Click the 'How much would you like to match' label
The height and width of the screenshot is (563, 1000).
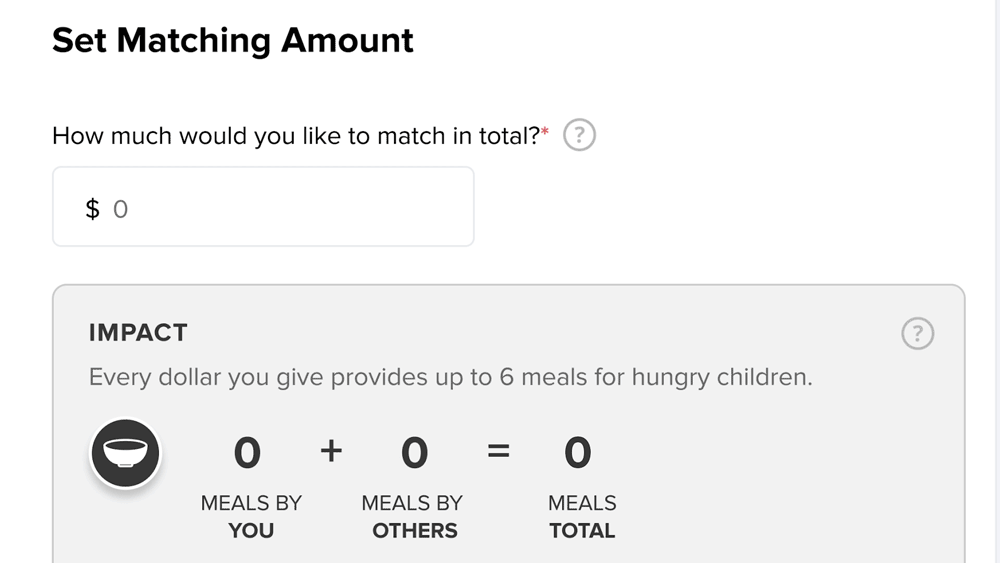(x=297, y=136)
